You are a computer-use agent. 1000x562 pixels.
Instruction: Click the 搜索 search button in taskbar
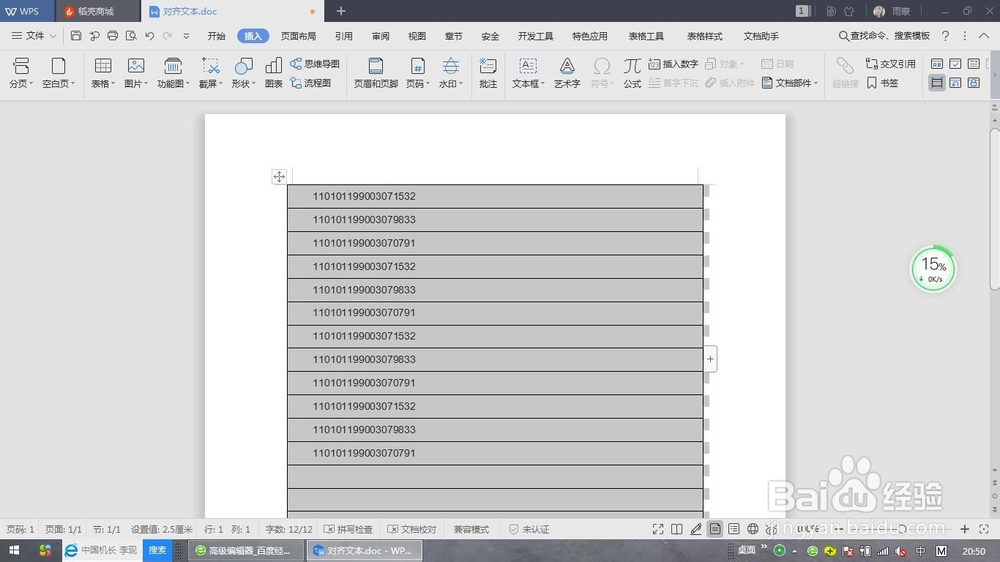point(158,551)
